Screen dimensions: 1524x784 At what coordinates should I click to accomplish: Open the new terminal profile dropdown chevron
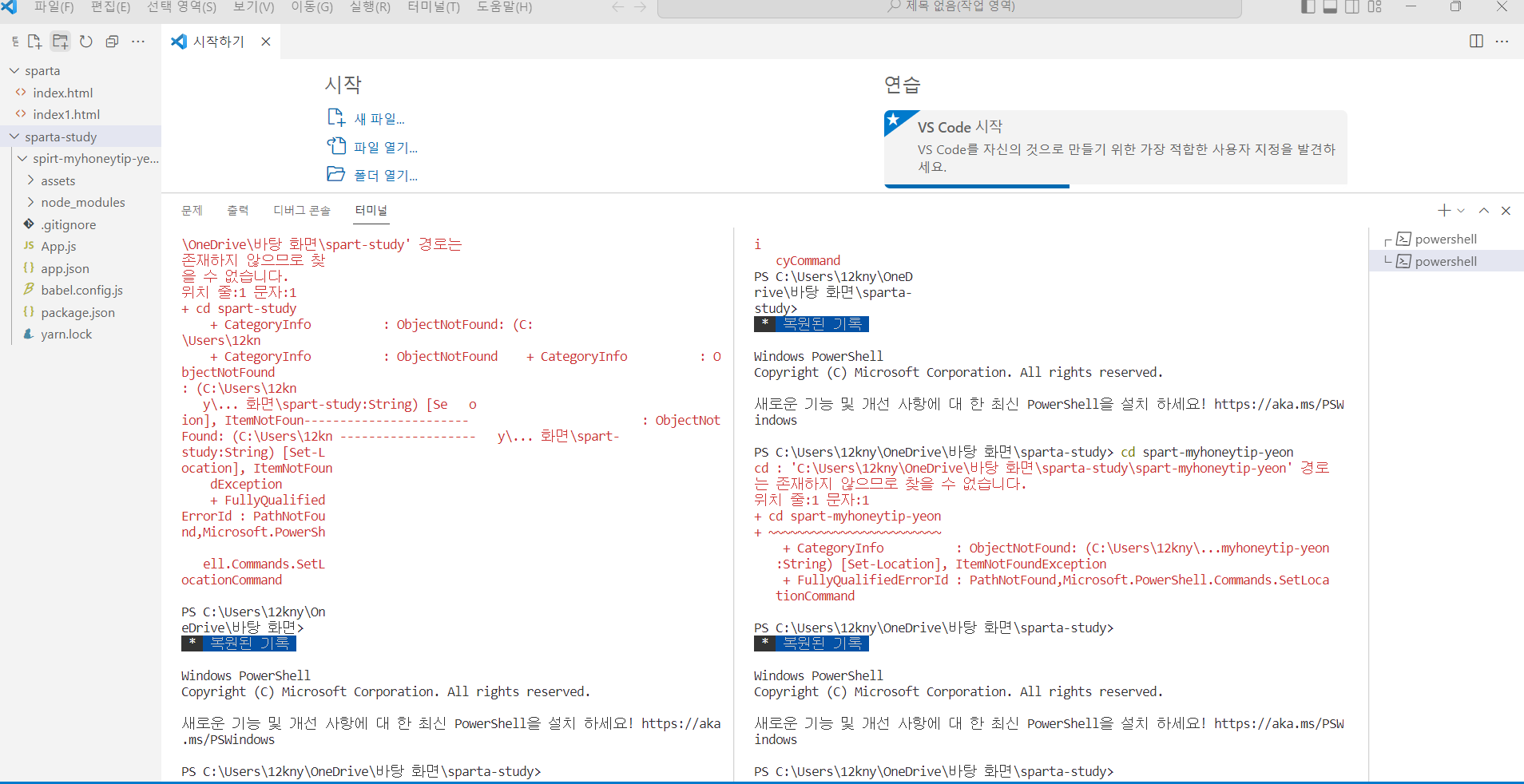(1461, 211)
